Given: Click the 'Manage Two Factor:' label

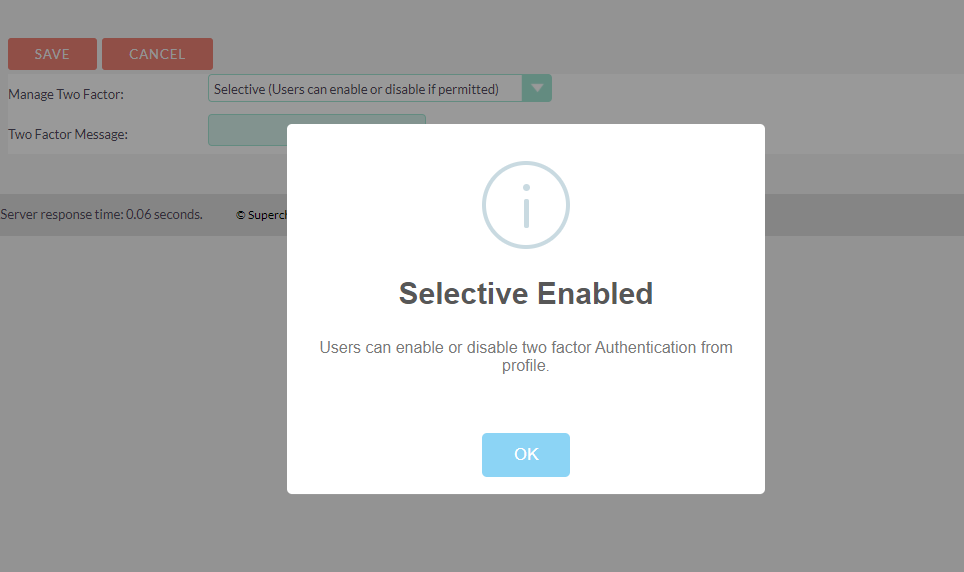Looking at the screenshot, I should (x=66, y=94).
